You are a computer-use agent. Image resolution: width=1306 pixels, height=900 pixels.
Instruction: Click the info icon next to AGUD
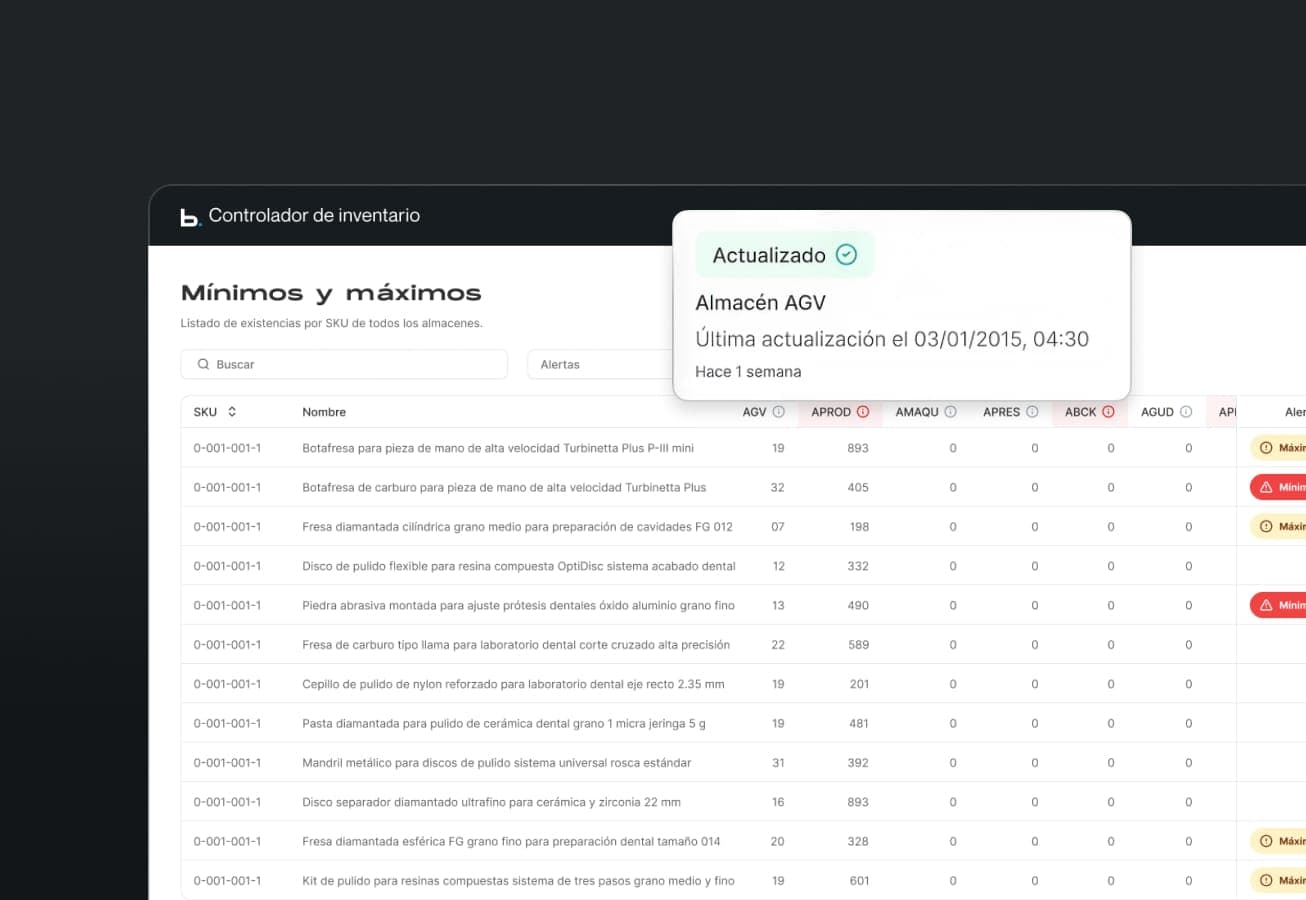tap(1186, 412)
